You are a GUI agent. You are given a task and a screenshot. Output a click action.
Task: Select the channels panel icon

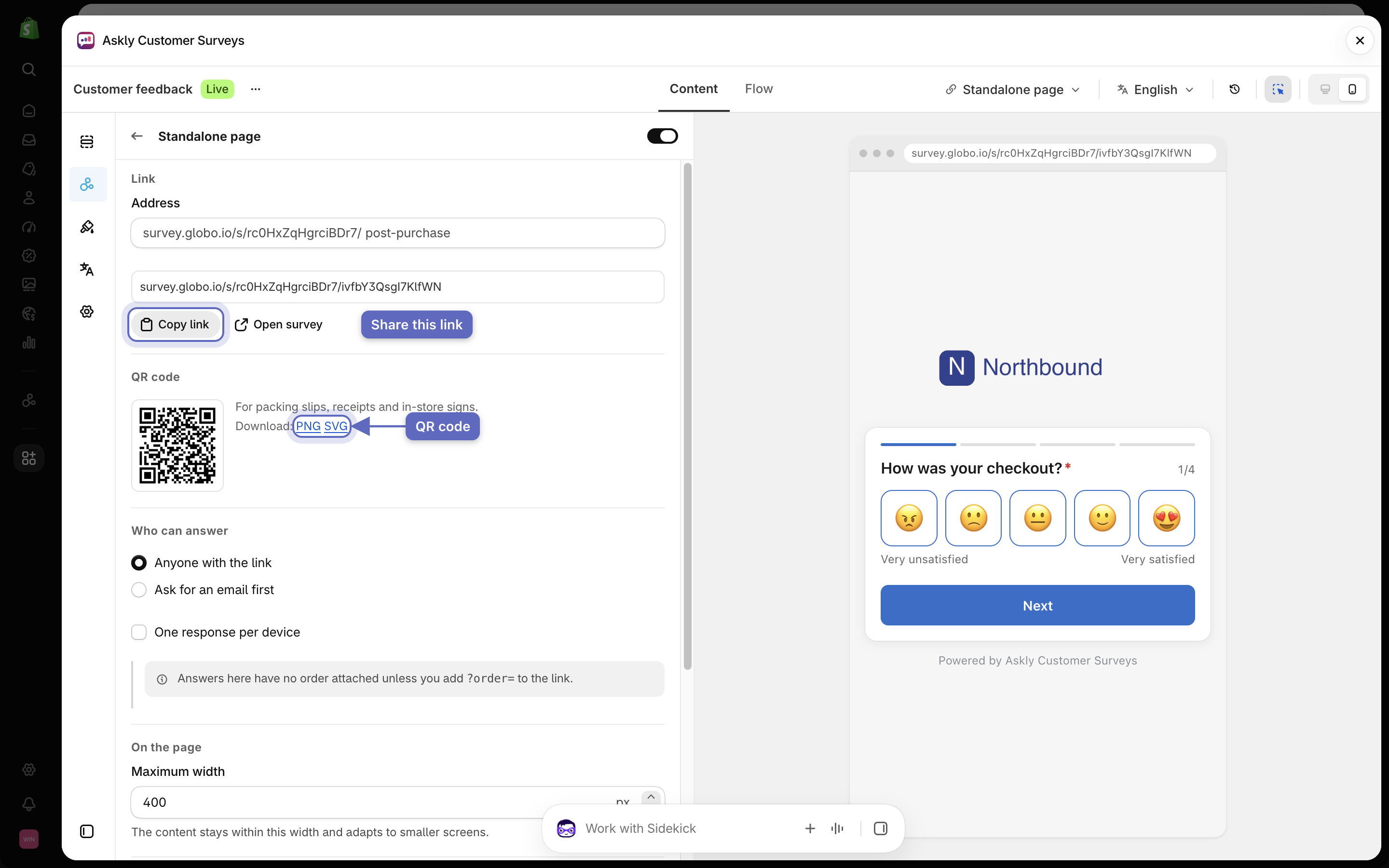click(x=87, y=184)
